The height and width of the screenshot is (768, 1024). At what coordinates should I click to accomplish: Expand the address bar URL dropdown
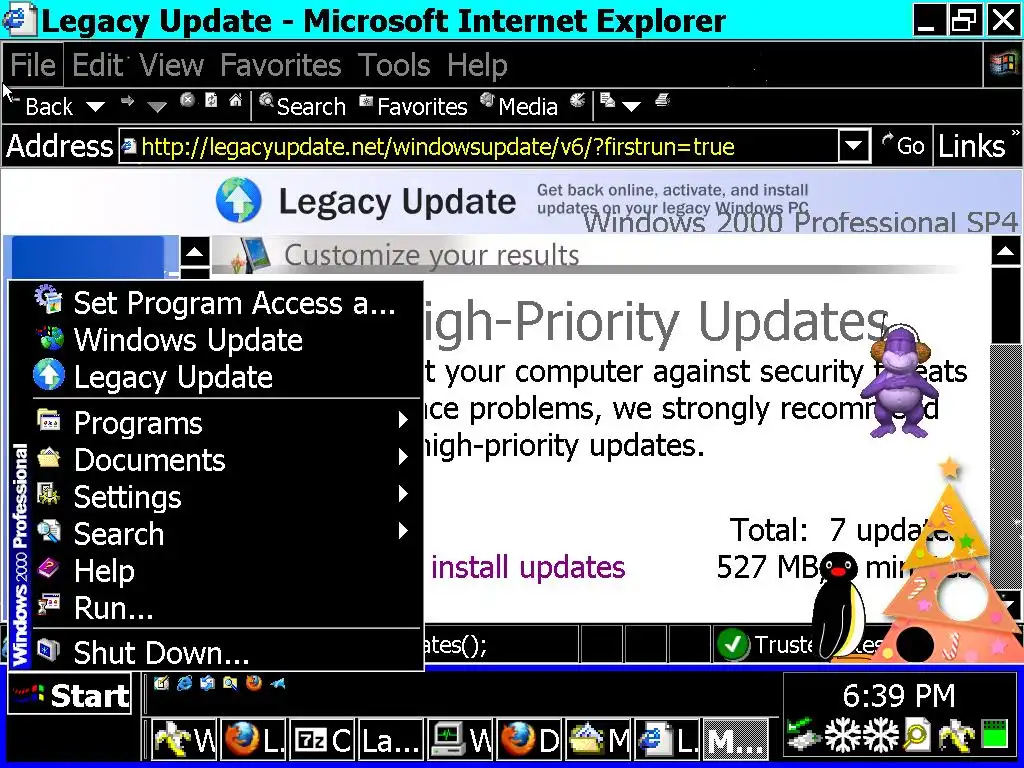click(853, 146)
